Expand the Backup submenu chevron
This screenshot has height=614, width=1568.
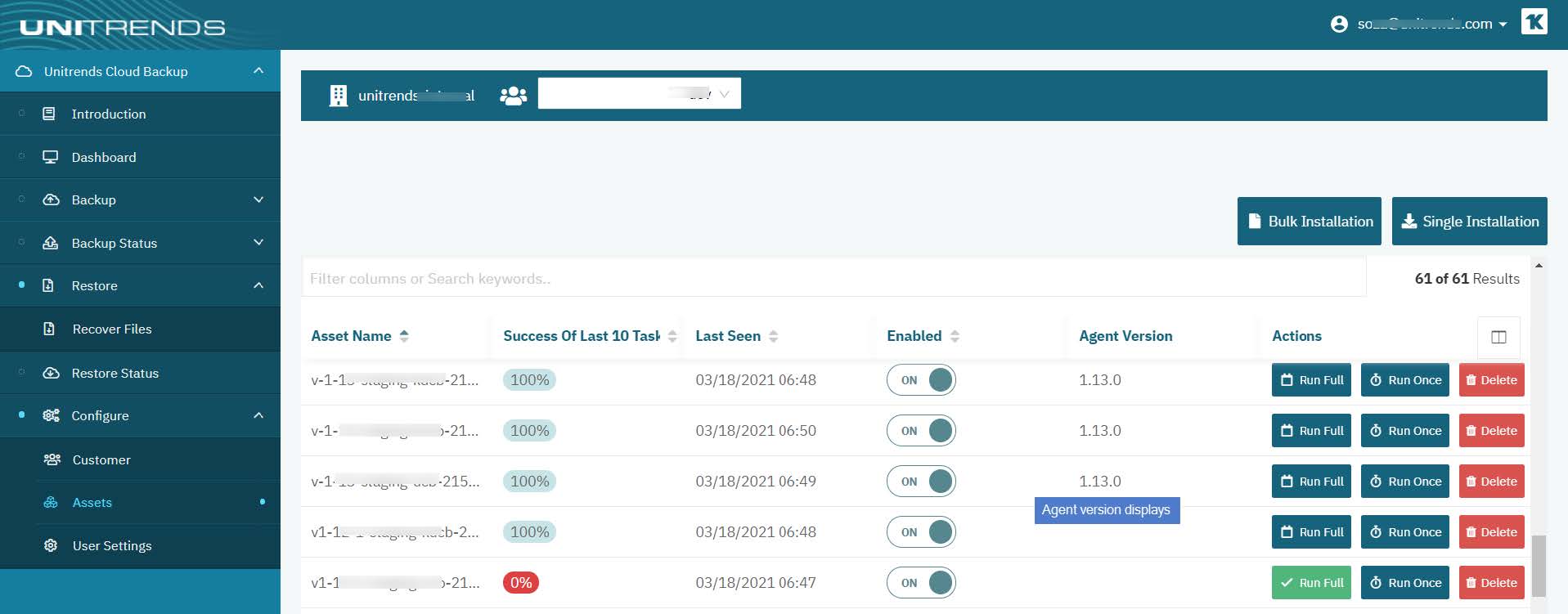point(258,199)
